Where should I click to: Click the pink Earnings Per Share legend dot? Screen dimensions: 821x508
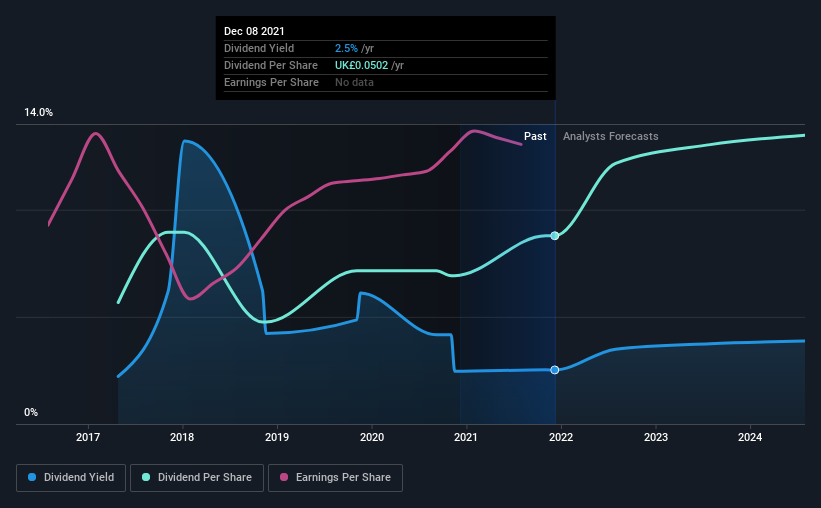coord(284,477)
